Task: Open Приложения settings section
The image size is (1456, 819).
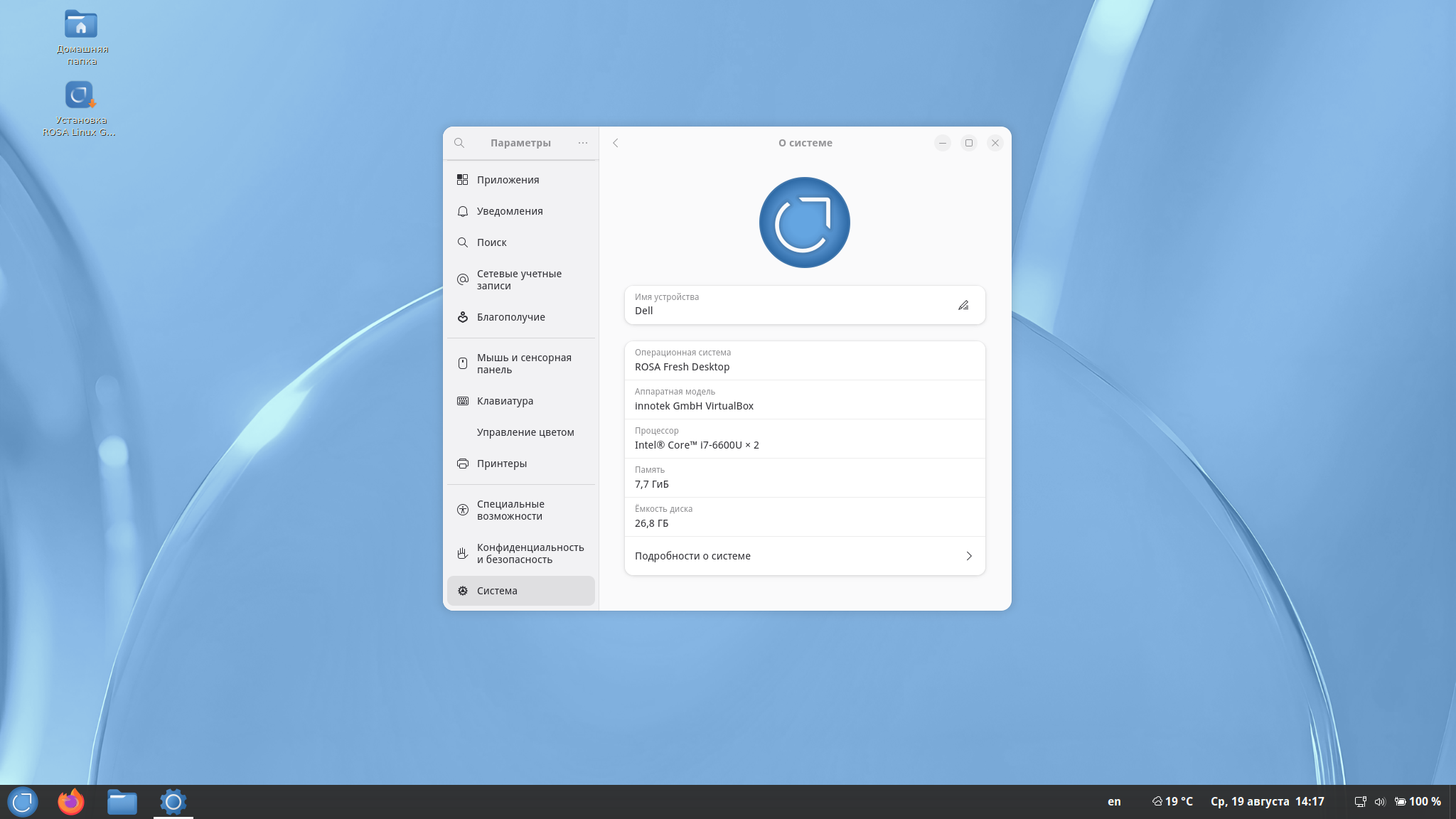Action: pos(521,180)
